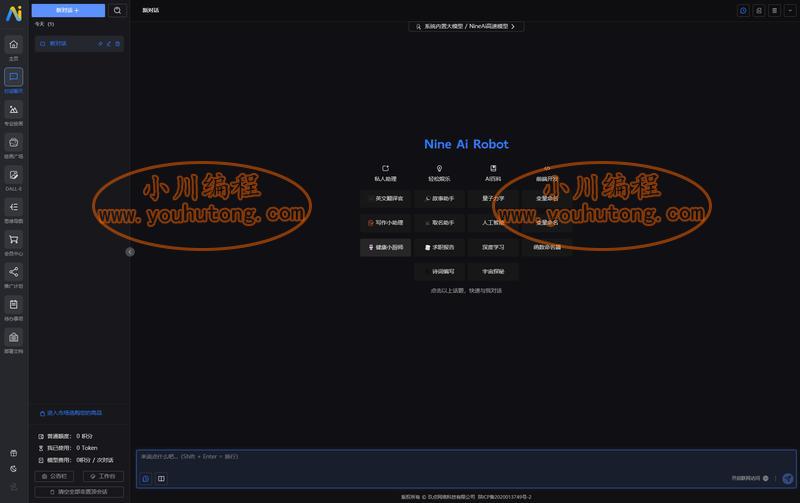
Task: Click the 健康小厨师 prompt chip
Action: [x=386, y=247]
